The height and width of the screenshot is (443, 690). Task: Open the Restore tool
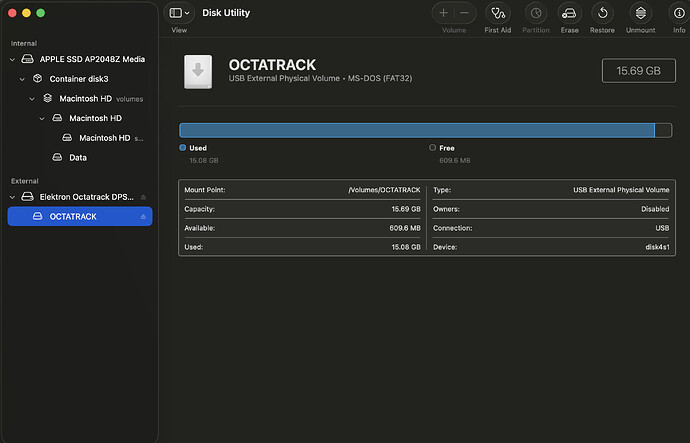602,14
